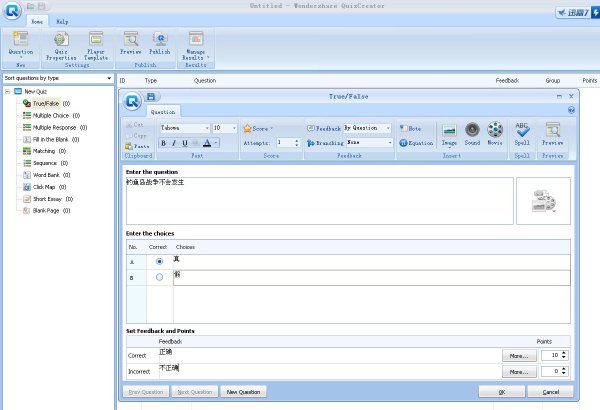This screenshot has height=410, width=600.
Task: Click the help icon in dialog ribbon
Action: (571, 110)
